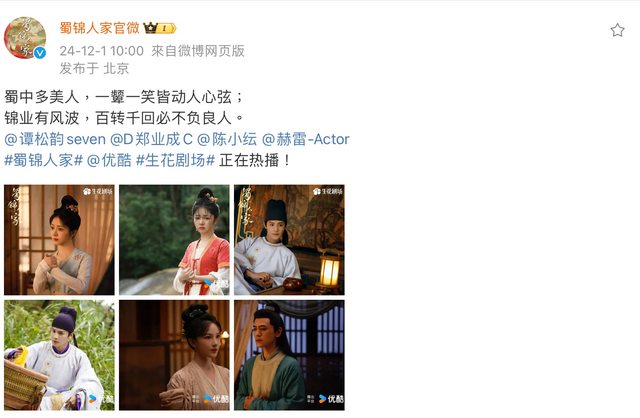View photo of woman by wooden window
The image size is (640, 418).
point(60,240)
